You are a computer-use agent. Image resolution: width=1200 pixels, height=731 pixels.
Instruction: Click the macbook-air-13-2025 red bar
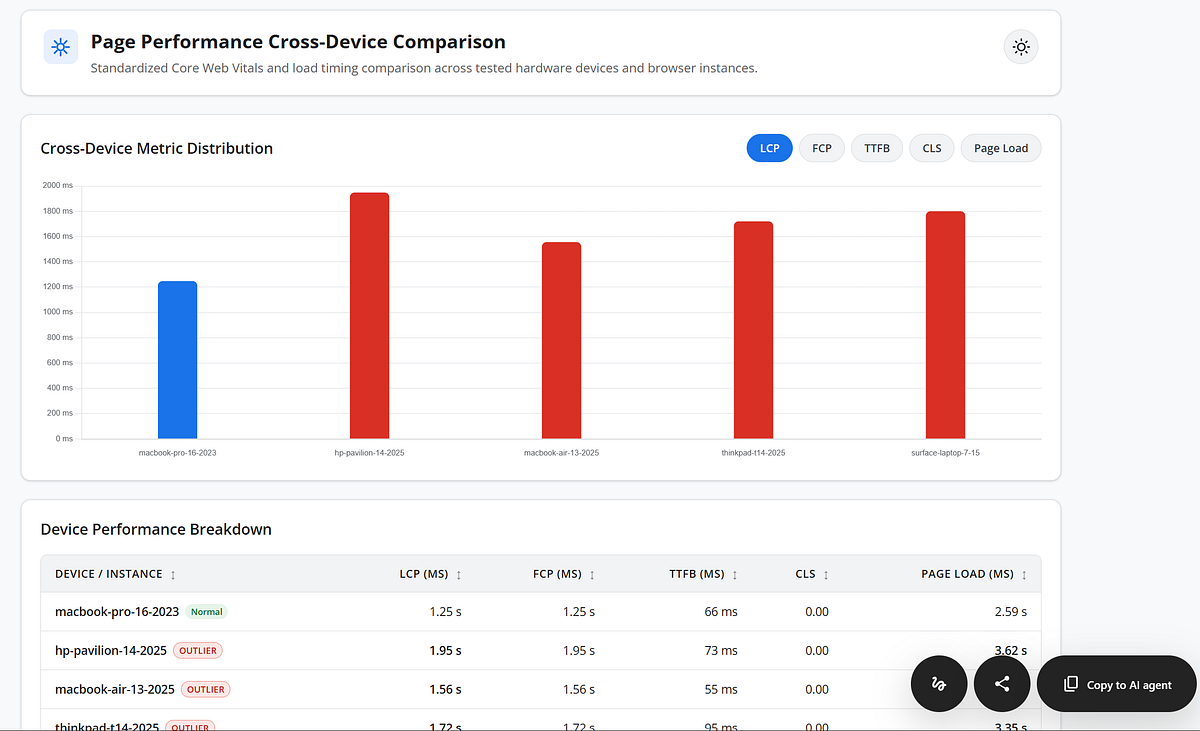(x=561, y=341)
